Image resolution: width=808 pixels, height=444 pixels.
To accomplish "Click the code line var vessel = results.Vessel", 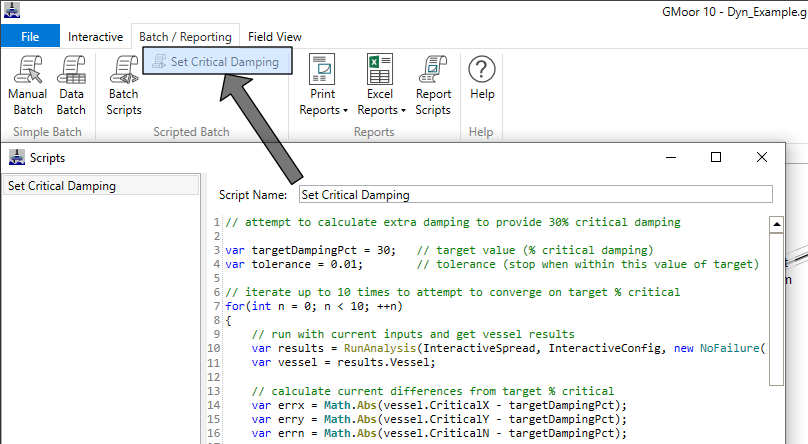I will (343, 363).
